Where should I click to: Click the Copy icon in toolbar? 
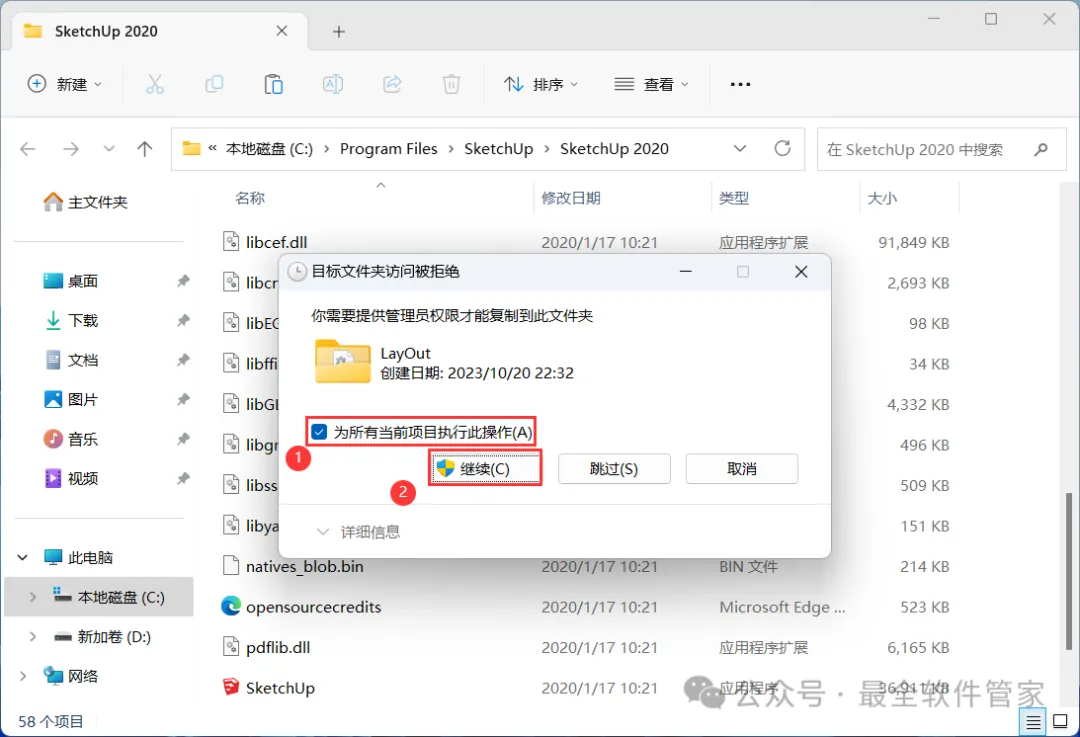pos(214,84)
